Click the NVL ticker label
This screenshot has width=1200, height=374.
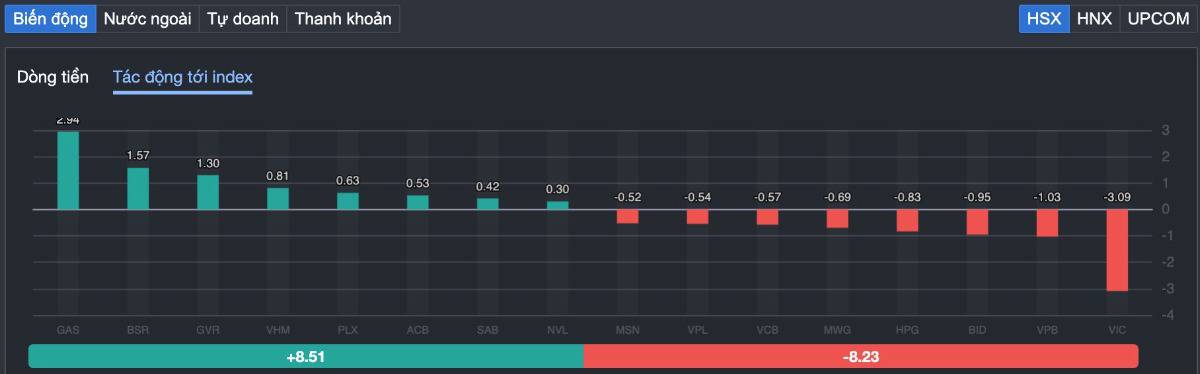(558, 329)
